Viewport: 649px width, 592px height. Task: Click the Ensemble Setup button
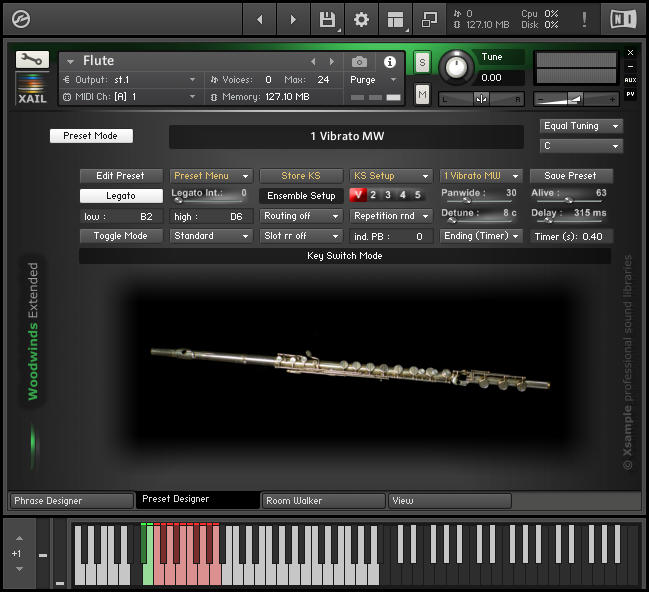[301, 196]
